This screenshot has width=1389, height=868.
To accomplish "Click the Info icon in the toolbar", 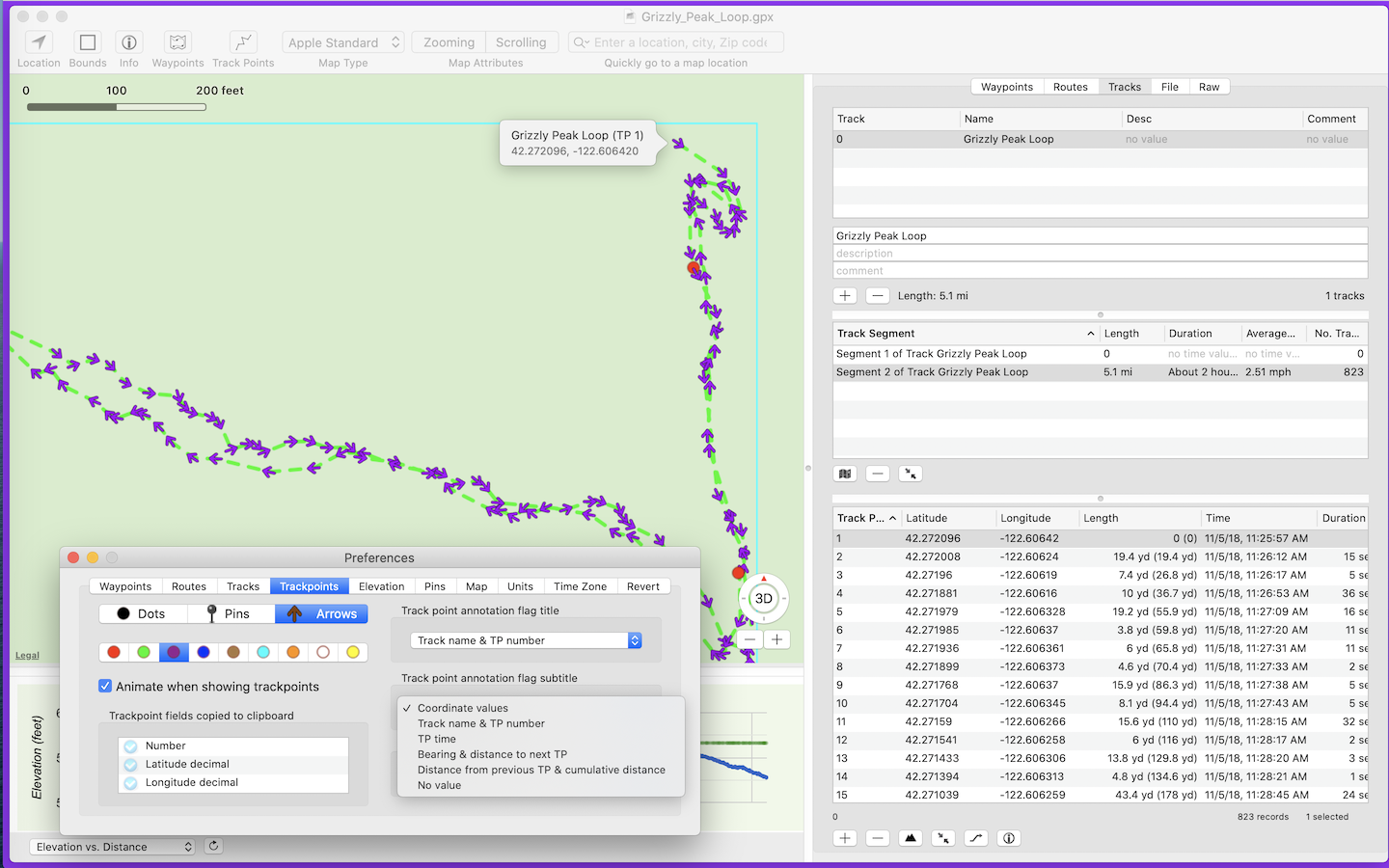I will [128, 42].
